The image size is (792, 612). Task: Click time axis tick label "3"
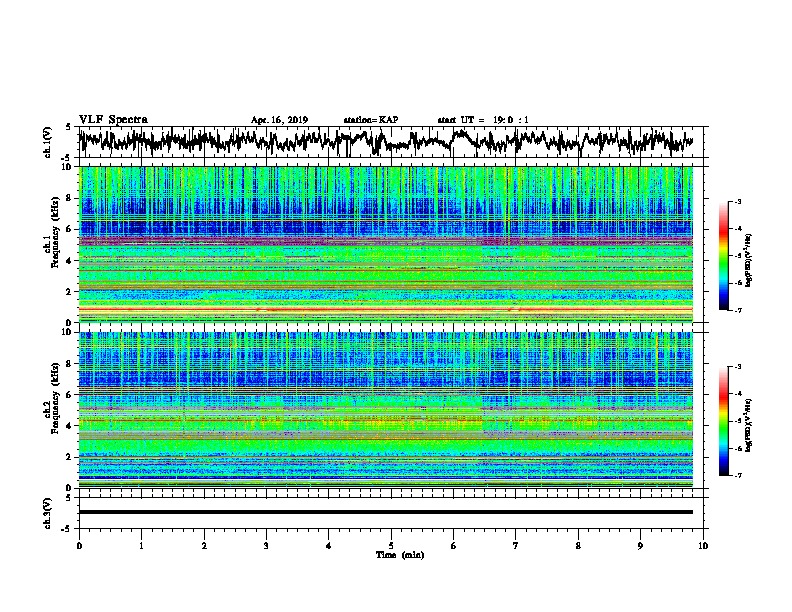266,546
